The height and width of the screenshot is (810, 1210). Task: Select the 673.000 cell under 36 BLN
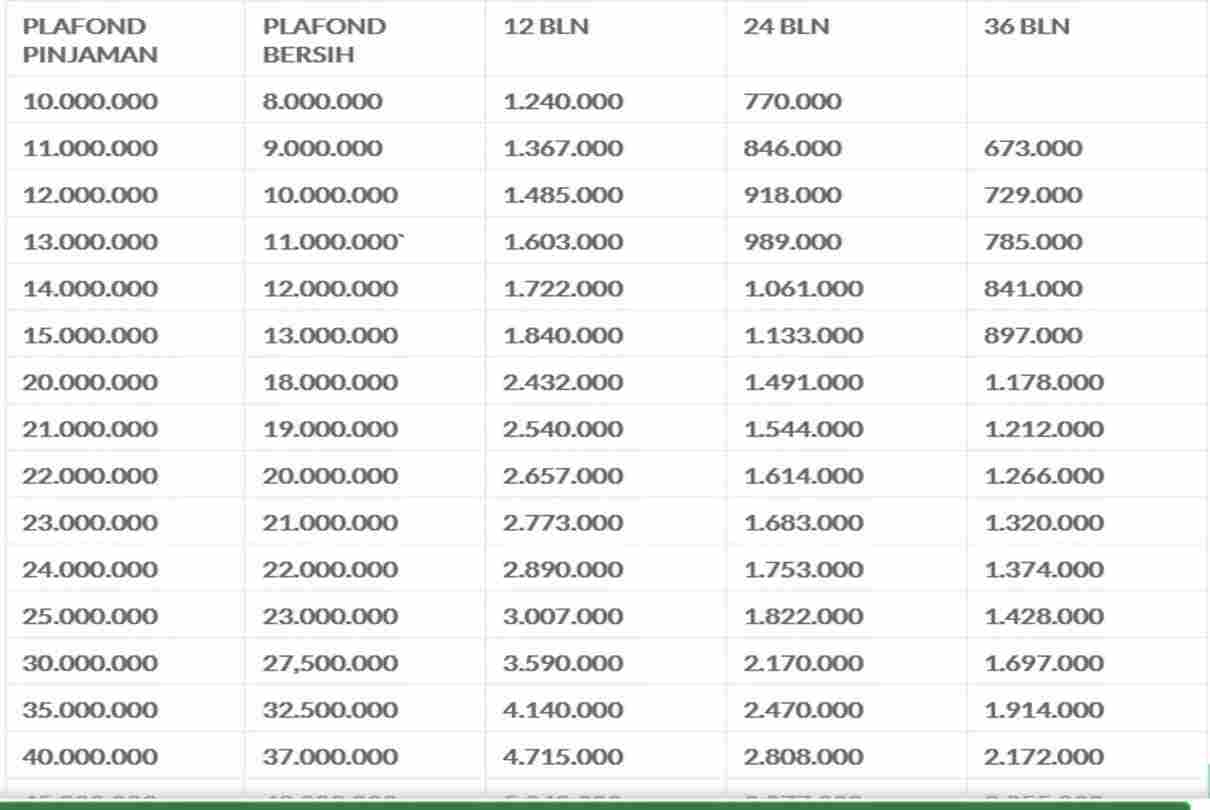pyautogui.click(x=1033, y=148)
